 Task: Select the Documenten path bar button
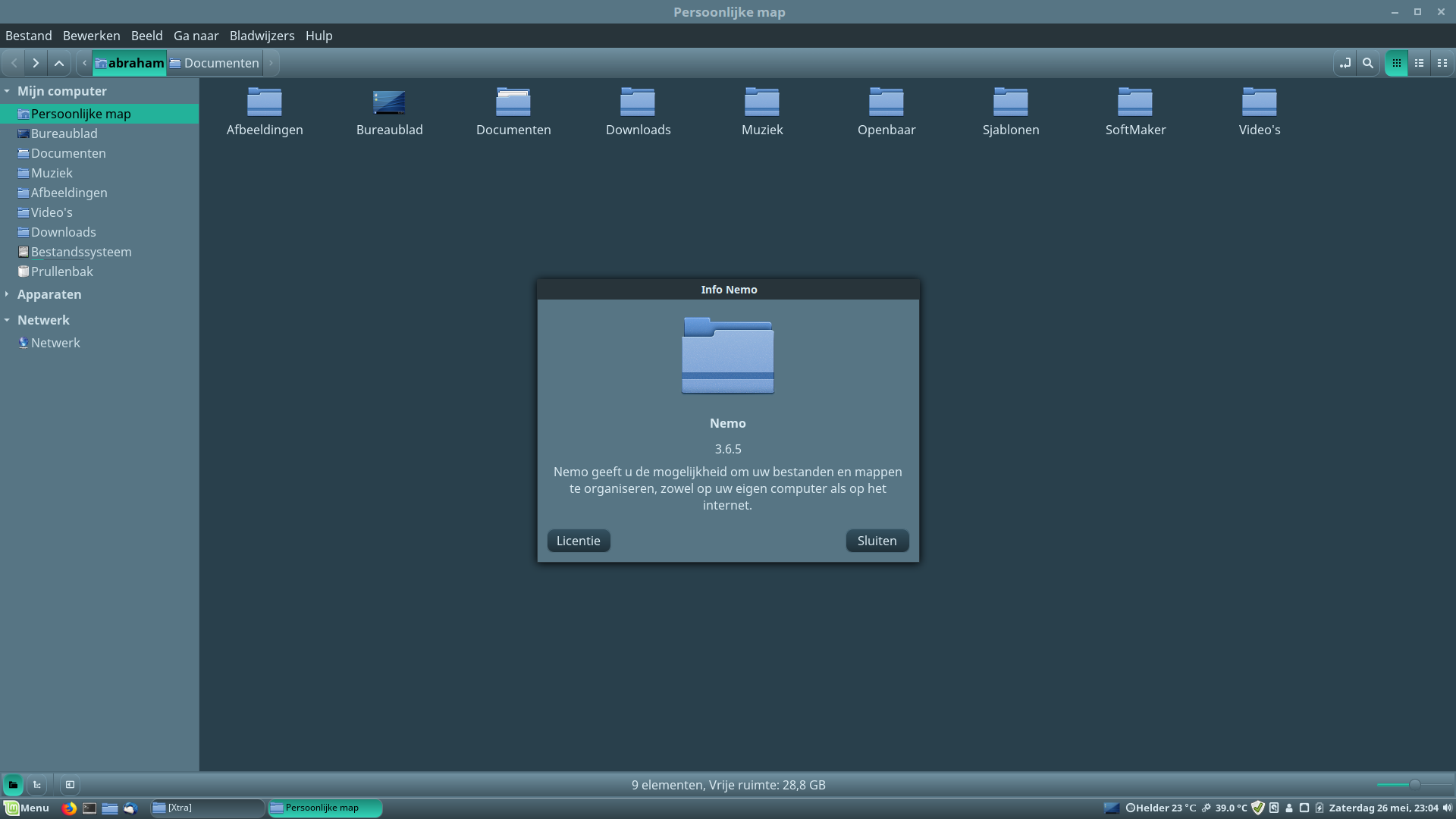tap(215, 63)
